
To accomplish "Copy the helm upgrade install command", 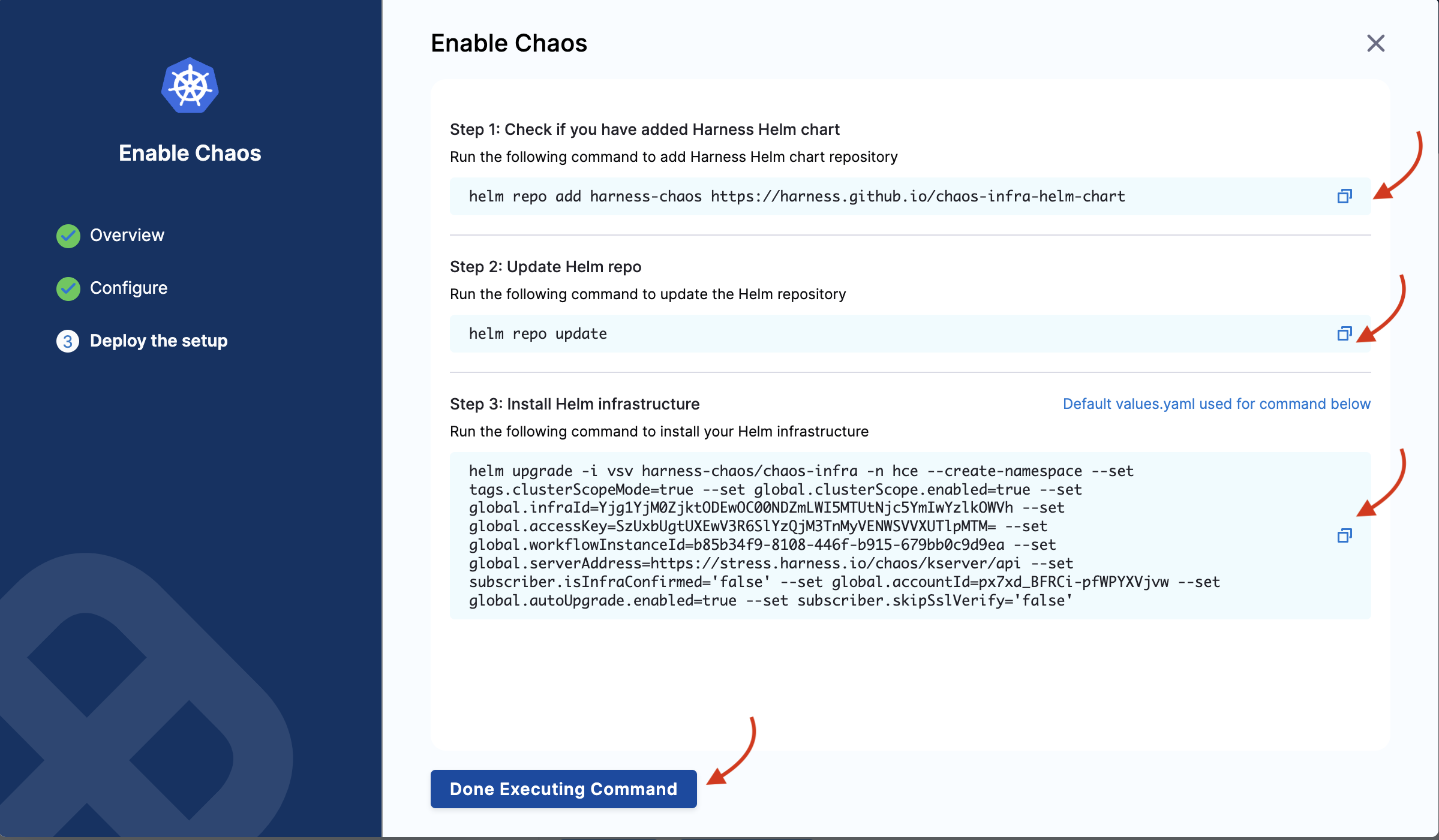I will [1344, 535].
